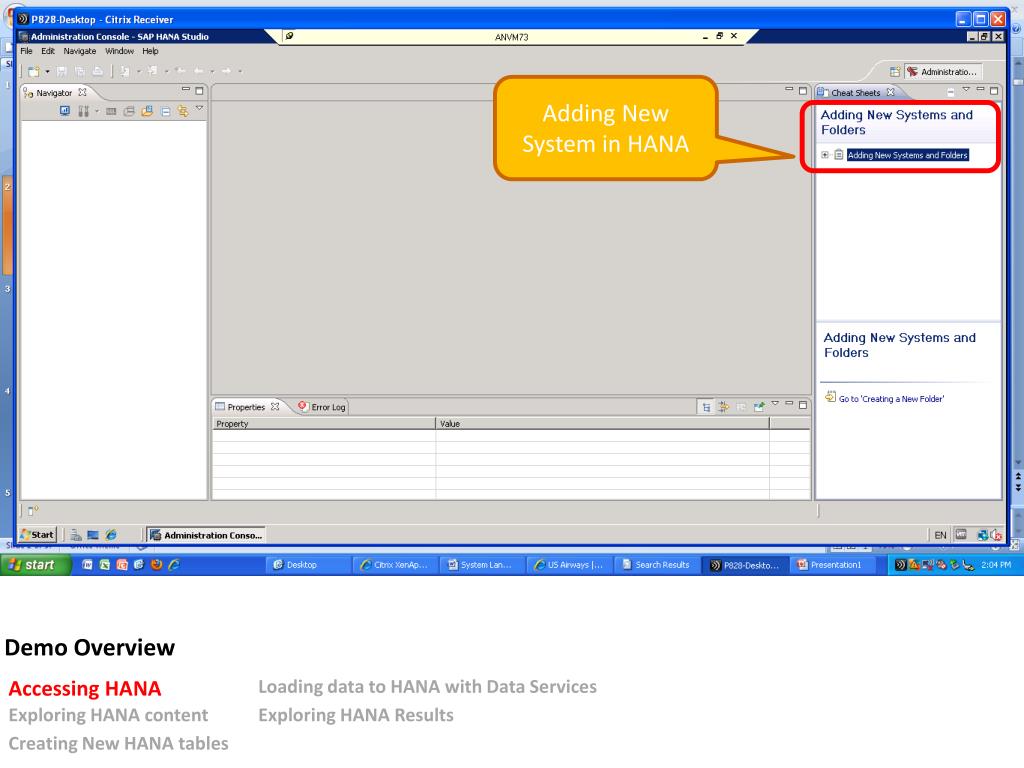The image size is (1024, 768).
Task: Follow Go to 'Creating a New Folder' link
Action: tap(891, 399)
